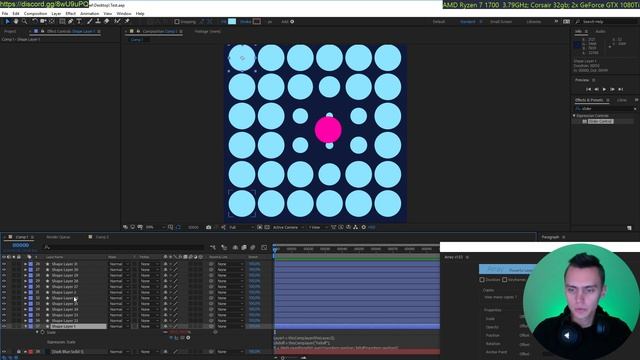Screen dimensions: 640x360
Task: Select the Zoom magnifier tool
Action: [24, 22]
